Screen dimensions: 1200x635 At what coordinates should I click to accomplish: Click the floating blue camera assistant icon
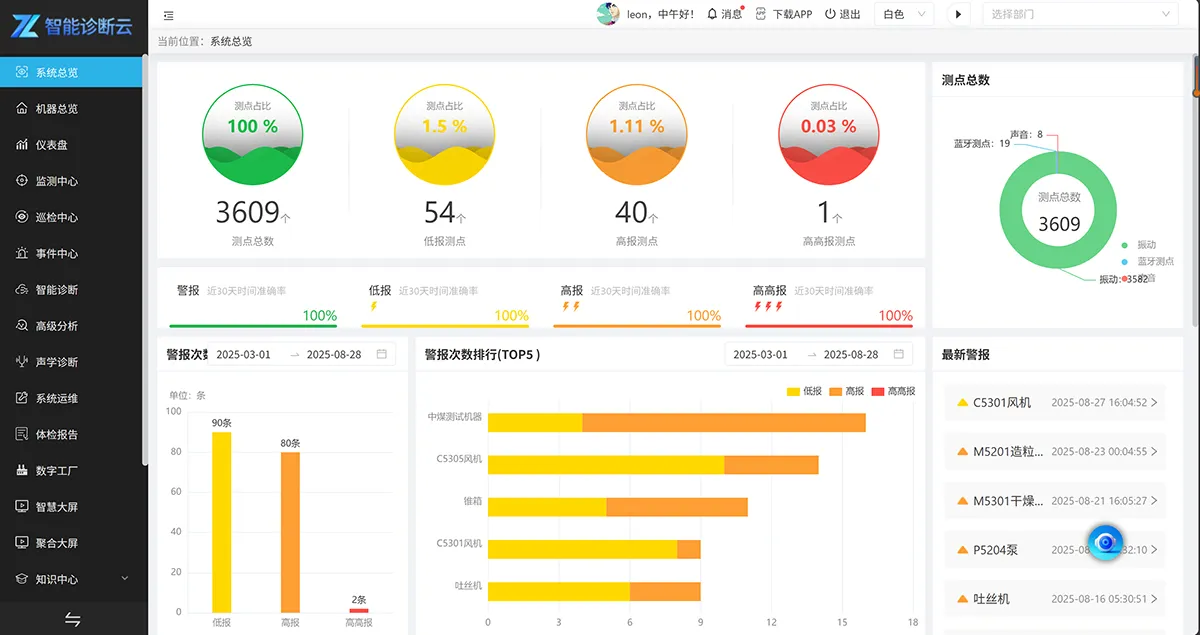point(1105,542)
